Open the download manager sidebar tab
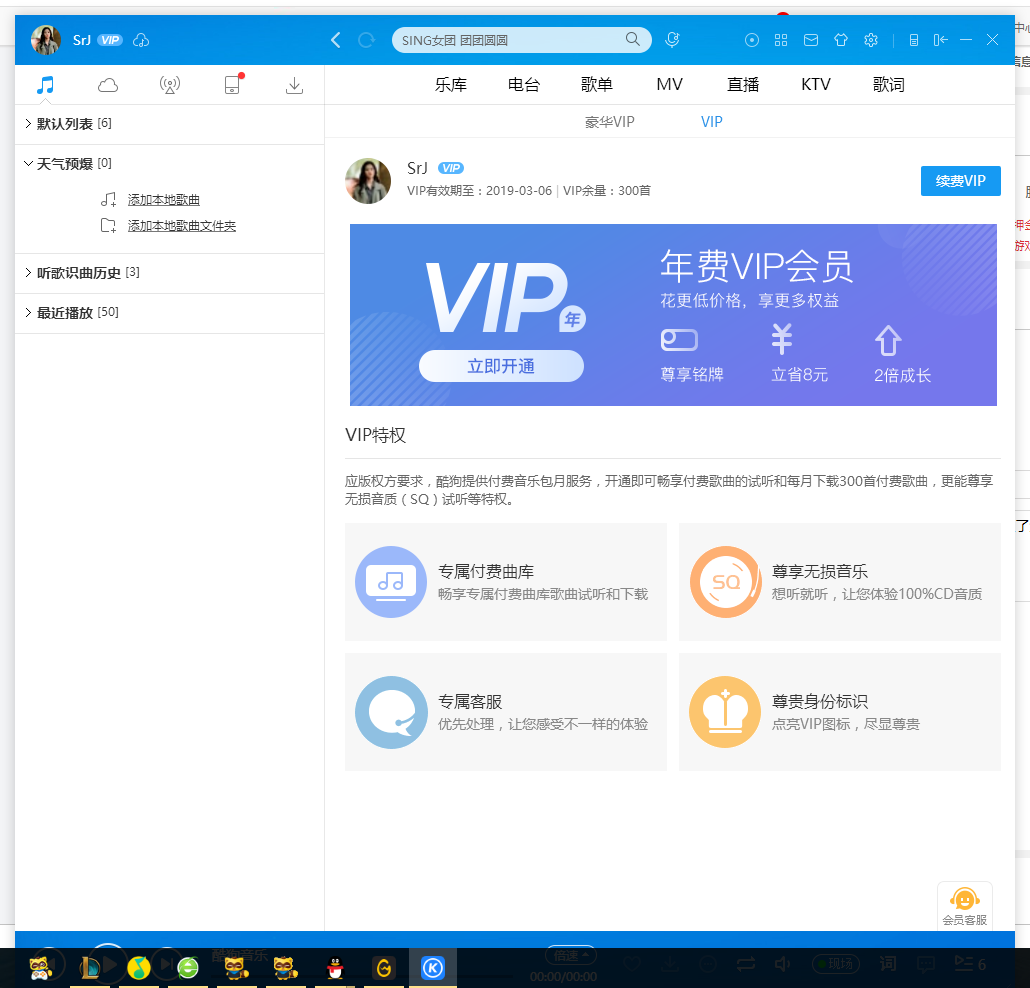 coord(294,85)
